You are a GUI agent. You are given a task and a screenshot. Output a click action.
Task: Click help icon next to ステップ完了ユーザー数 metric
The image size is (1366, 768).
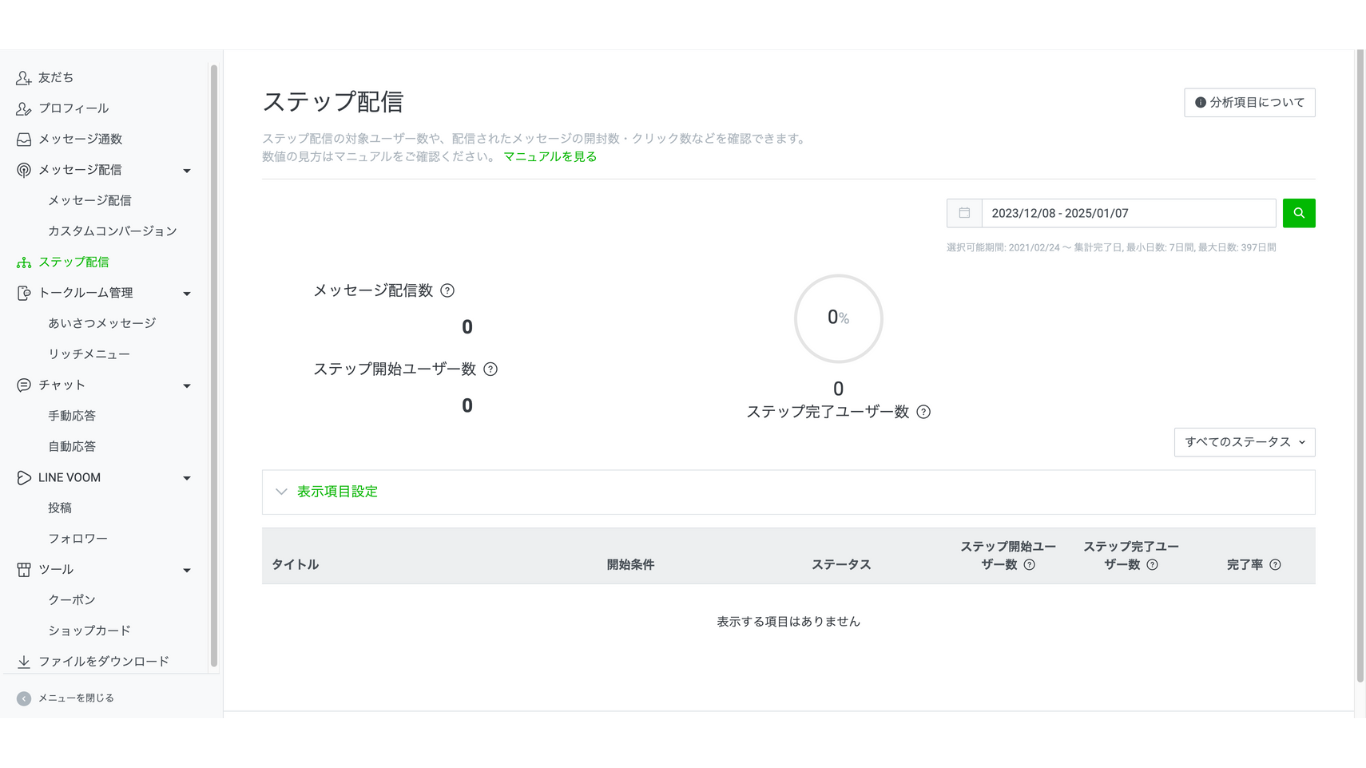click(923, 412)
